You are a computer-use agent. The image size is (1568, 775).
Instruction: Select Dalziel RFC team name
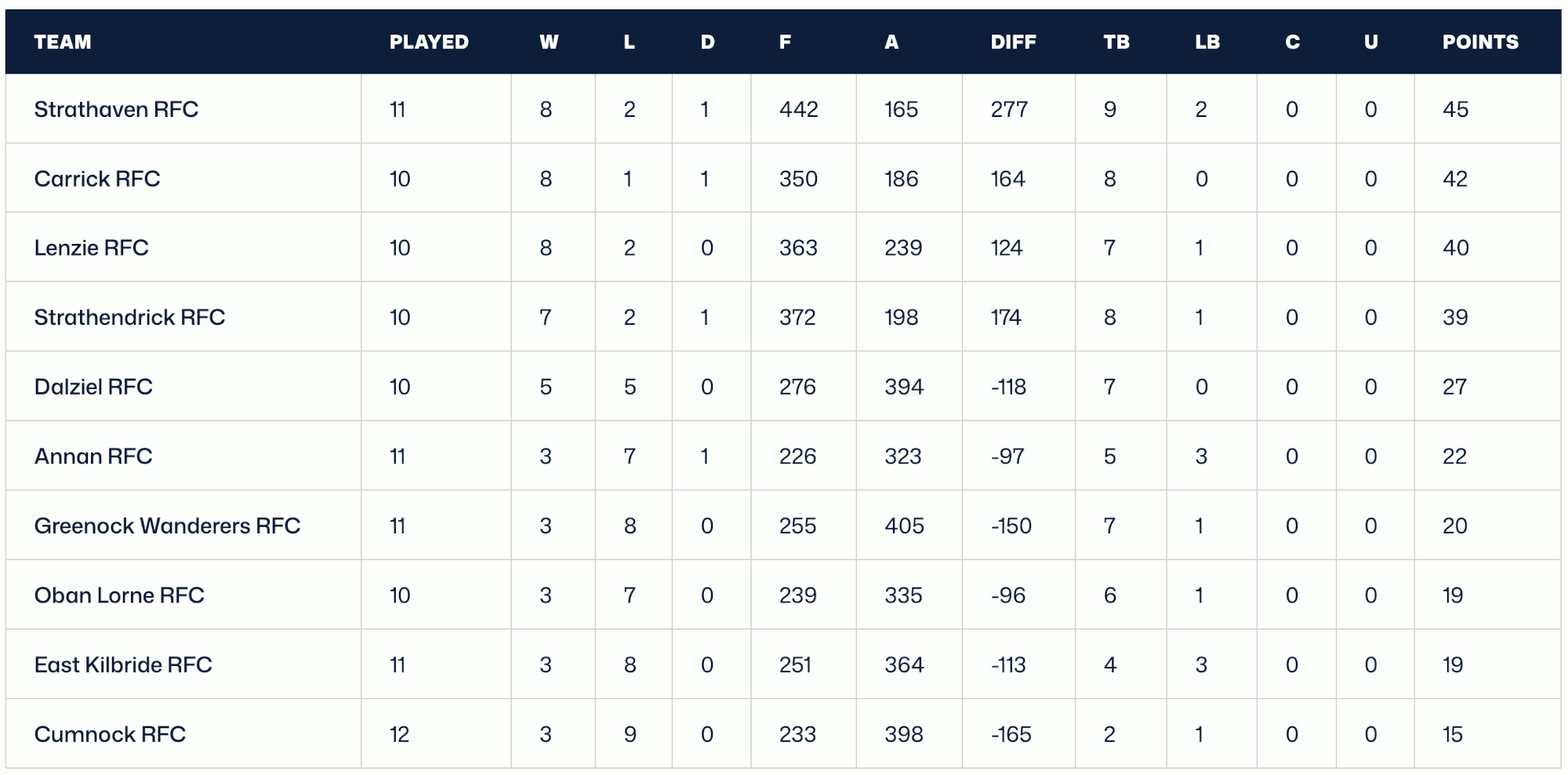point(93,387)
